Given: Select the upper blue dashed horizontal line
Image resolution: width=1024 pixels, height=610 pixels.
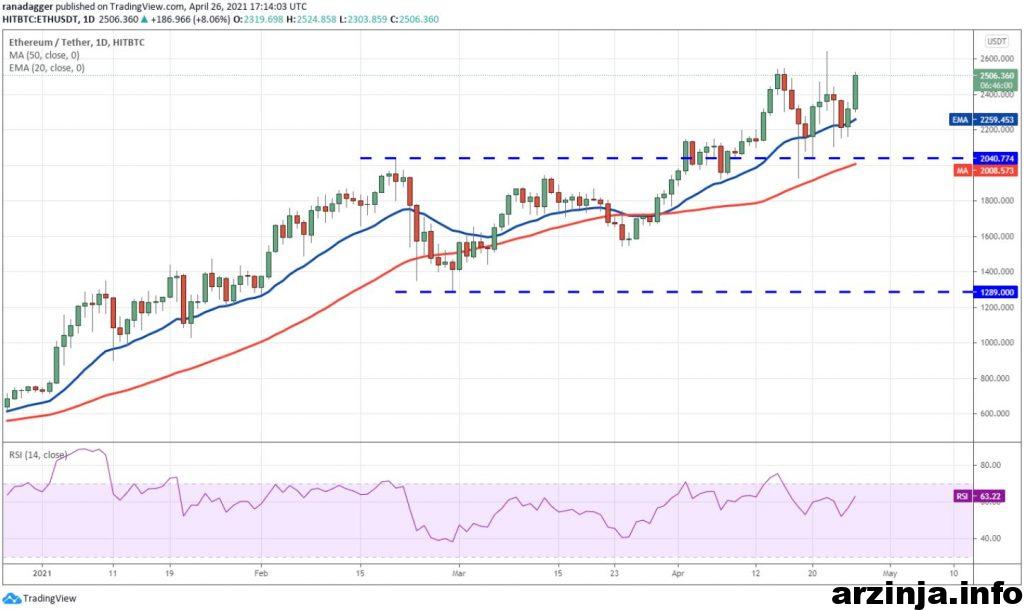Looking at the screenshot, I should [600, 158].
